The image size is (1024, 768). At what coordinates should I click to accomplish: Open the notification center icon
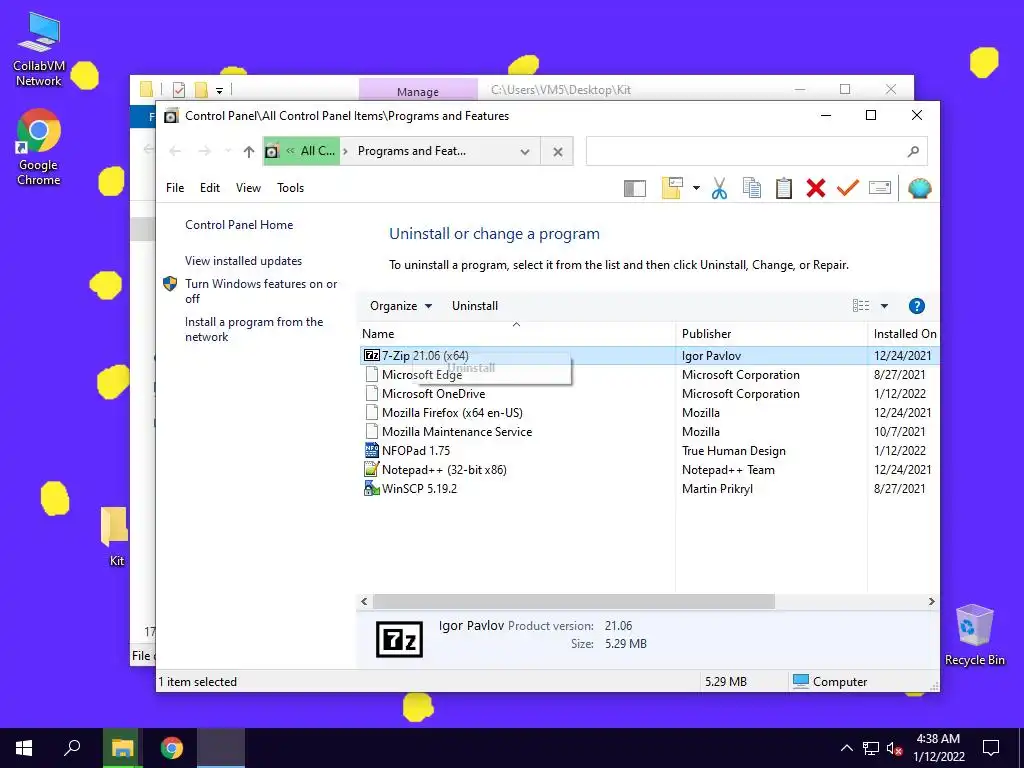click(x=991, y=748)
